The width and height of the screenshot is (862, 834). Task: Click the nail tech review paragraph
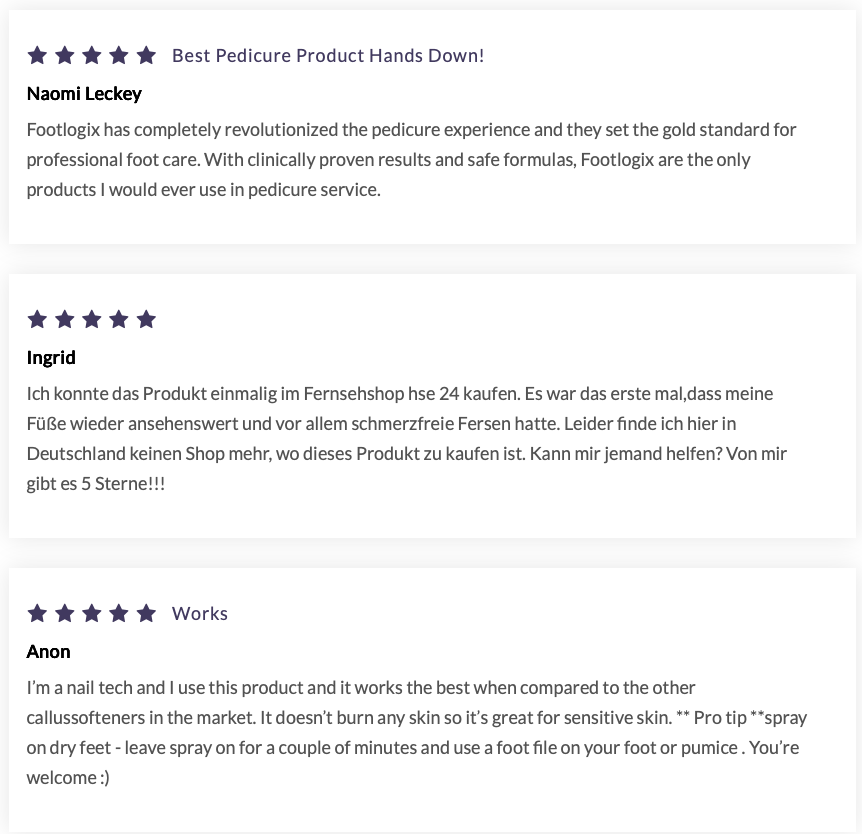[415, 732]
